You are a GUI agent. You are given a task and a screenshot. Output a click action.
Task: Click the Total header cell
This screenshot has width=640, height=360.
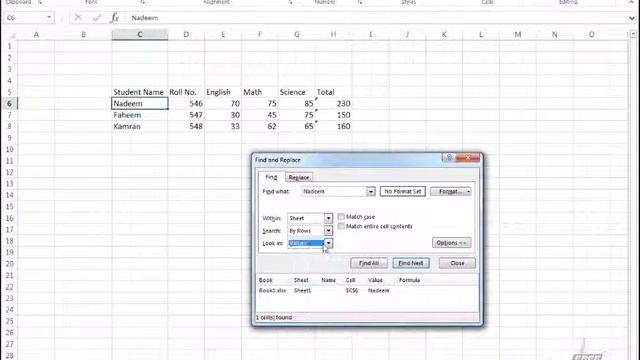click(333, 92)
